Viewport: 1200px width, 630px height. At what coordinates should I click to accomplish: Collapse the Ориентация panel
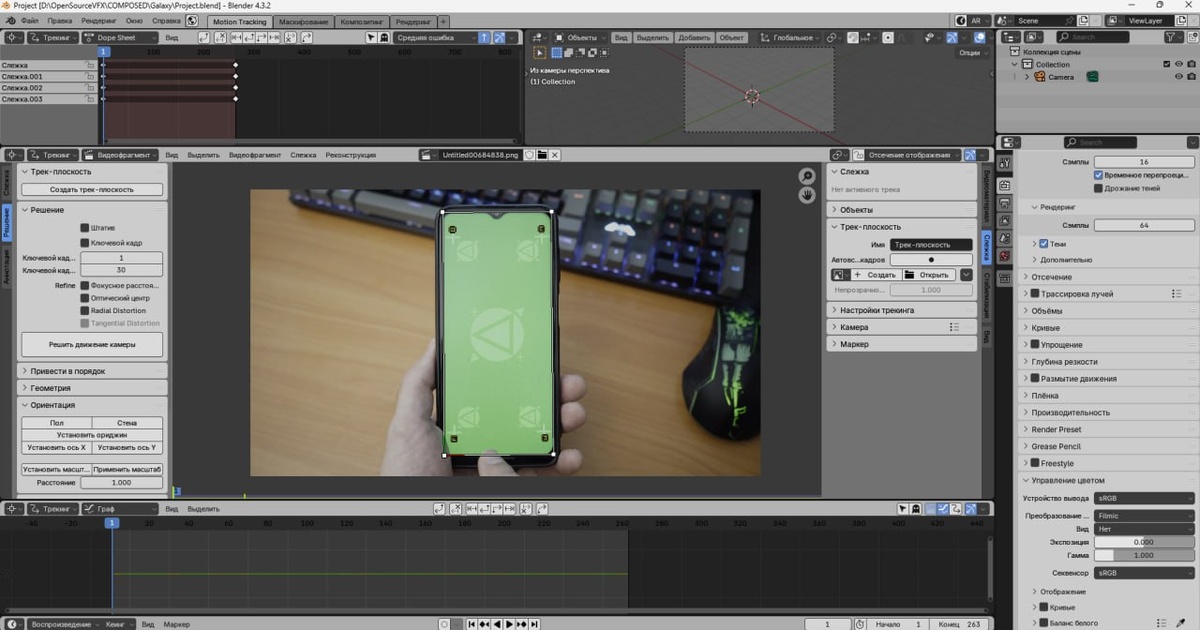click(x=92, y=405)
